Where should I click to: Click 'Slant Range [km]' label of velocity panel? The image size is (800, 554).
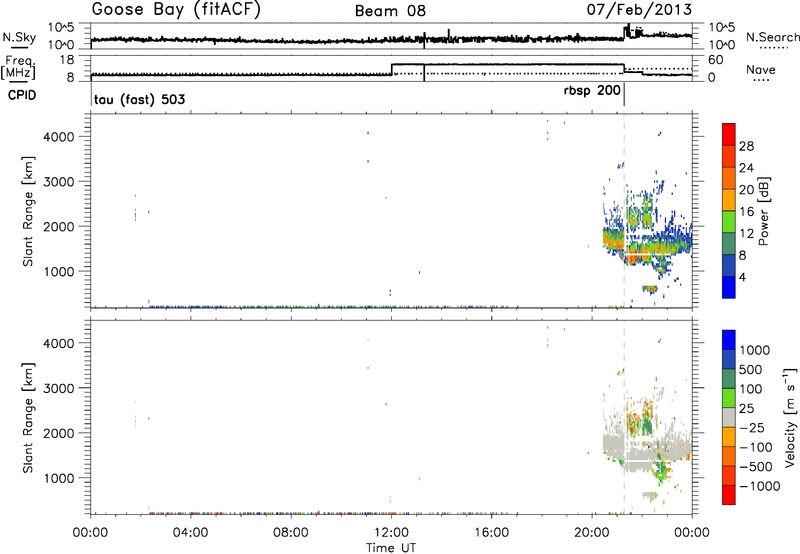[x=28, y=417]
